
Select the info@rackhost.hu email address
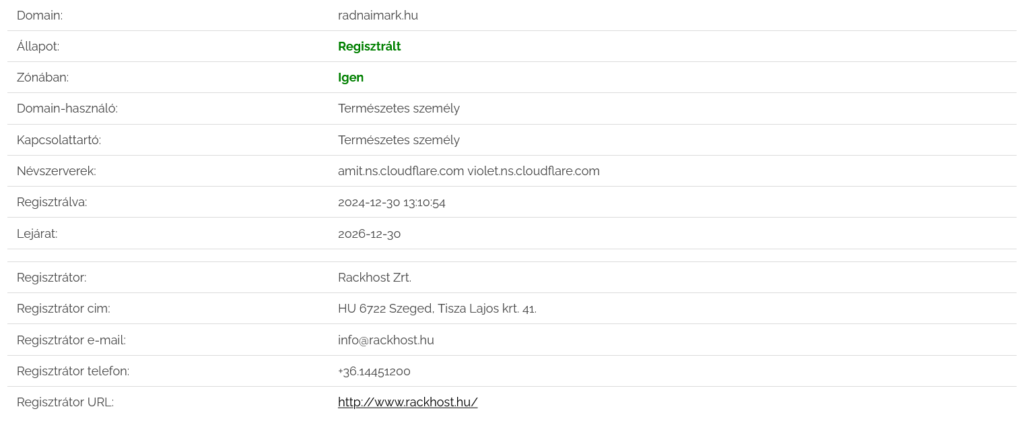point(385,340)
